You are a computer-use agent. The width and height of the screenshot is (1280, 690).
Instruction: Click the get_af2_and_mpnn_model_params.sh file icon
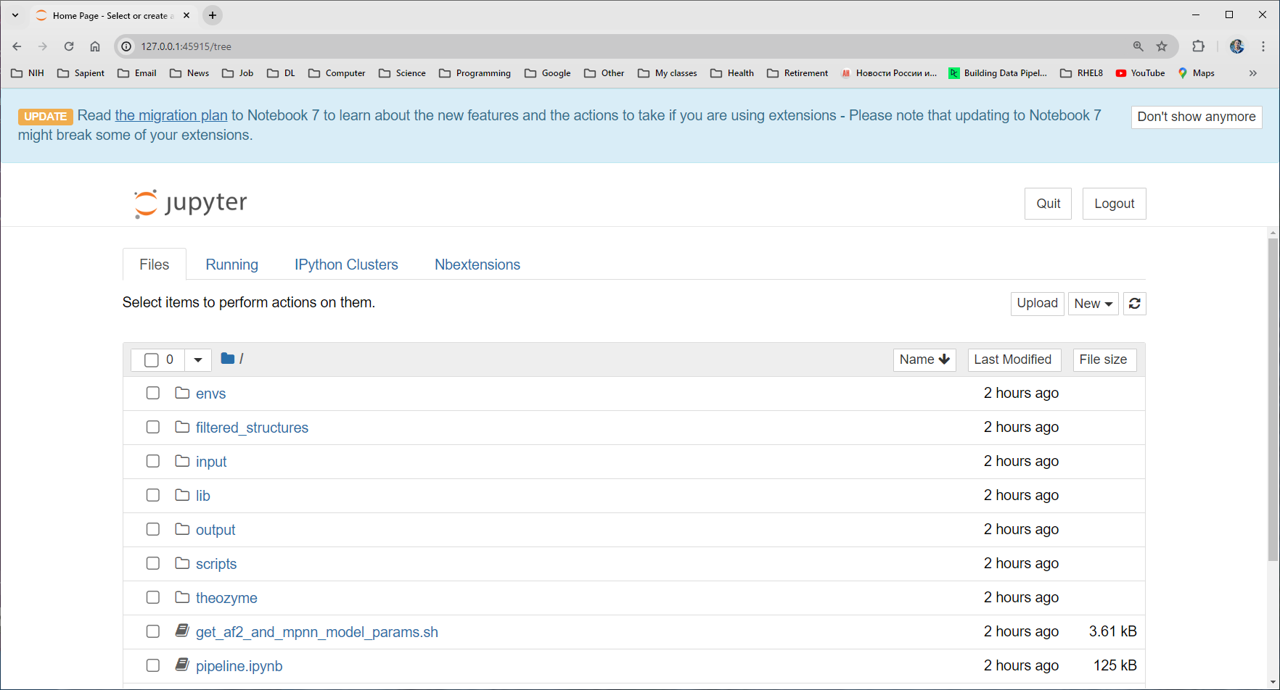182,631
